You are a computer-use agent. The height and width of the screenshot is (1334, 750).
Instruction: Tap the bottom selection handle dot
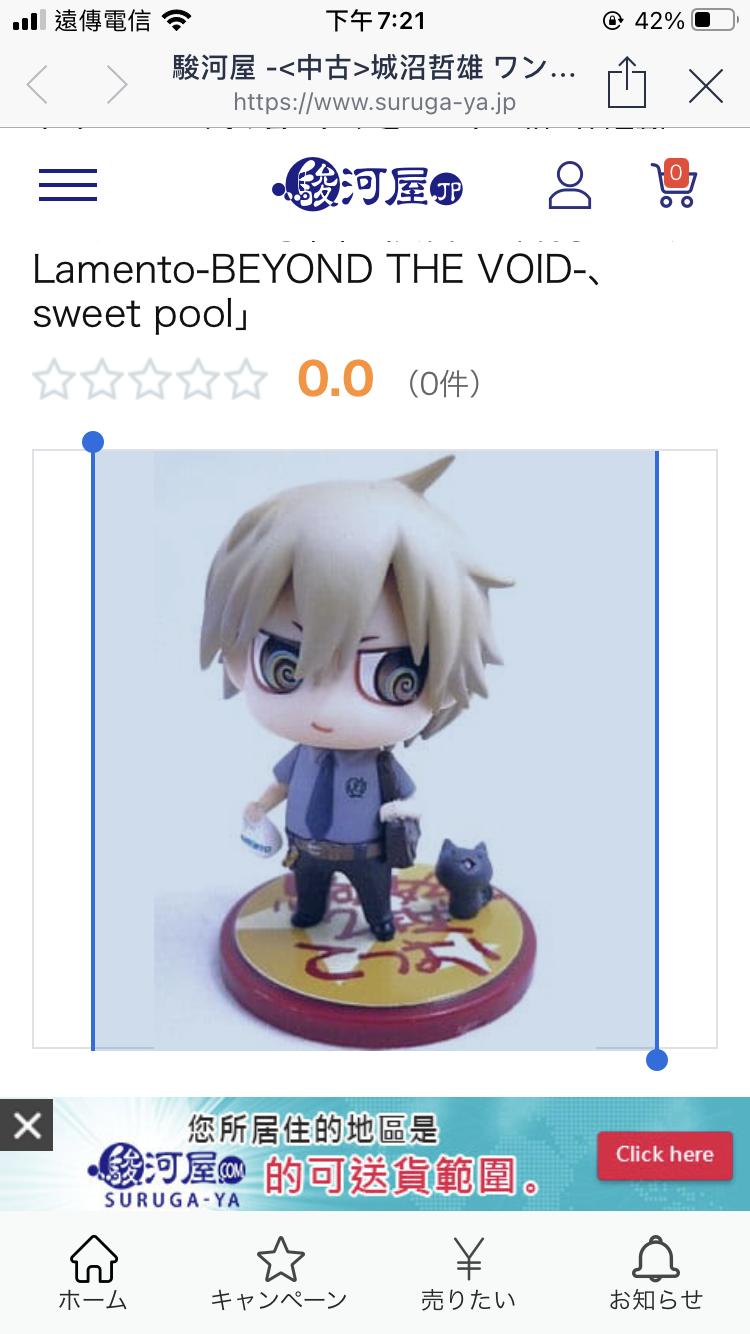(x=657, y=1060)
